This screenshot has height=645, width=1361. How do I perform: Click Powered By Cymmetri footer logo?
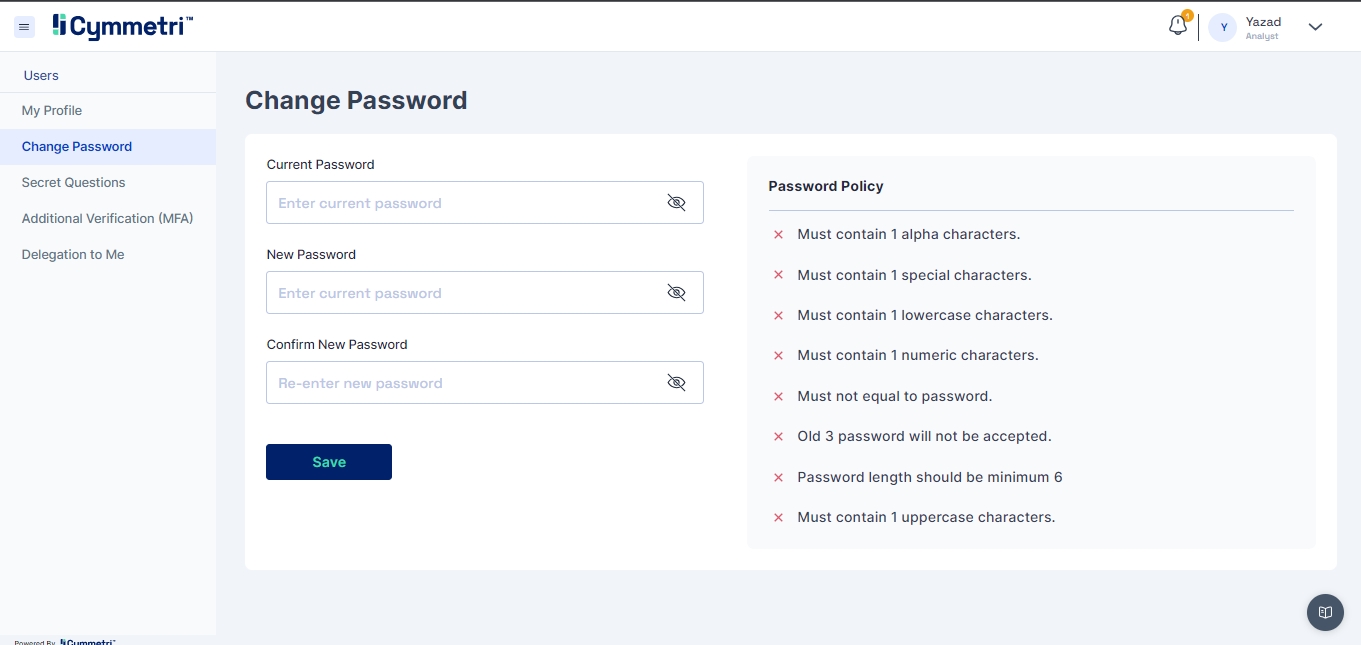(x=87, y=642)
